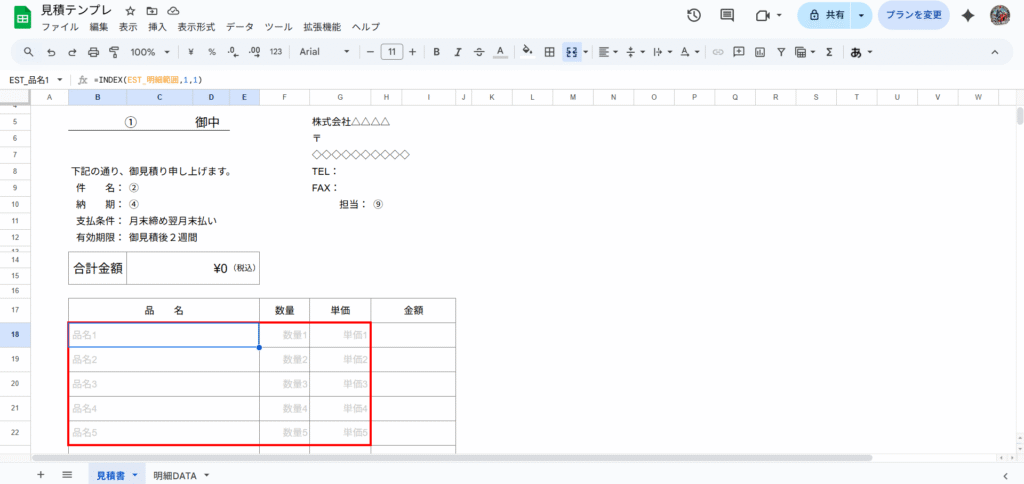Screen dimensions: 1024x484
Task: Toggle strikethrough formatting
Action: click(478, 51)
